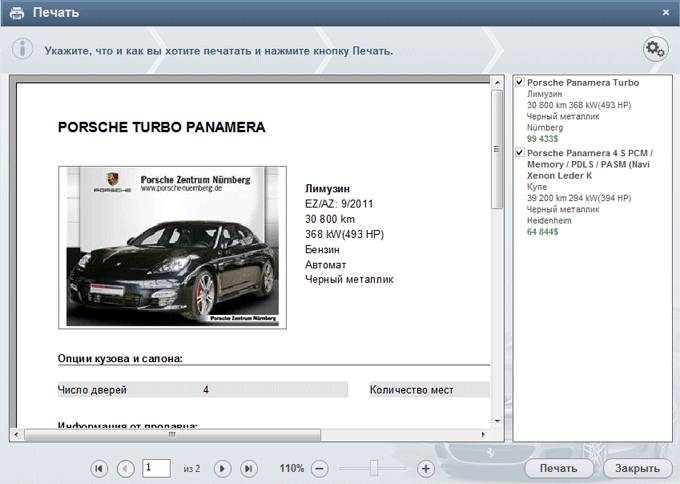Click the Porsche car photo in preview
The image size is (680, 484).
pyautogui.click(x=172, y=247)
